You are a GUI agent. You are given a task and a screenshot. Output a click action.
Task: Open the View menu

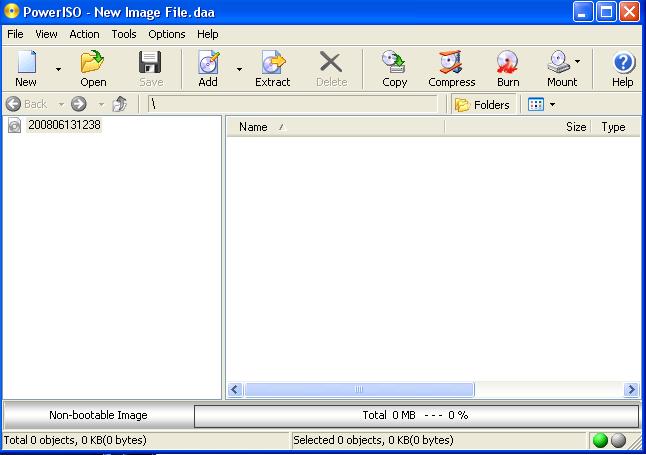46,34
